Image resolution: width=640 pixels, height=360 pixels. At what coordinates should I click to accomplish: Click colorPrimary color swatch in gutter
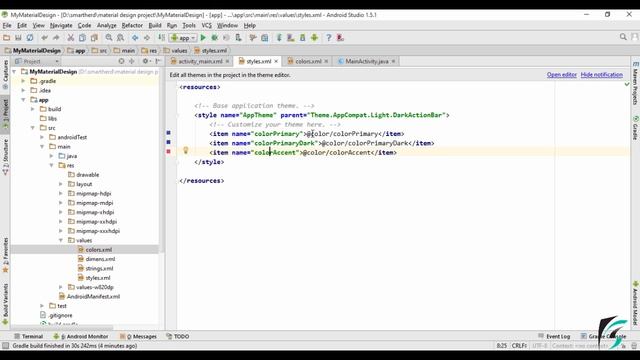(168, 133)
